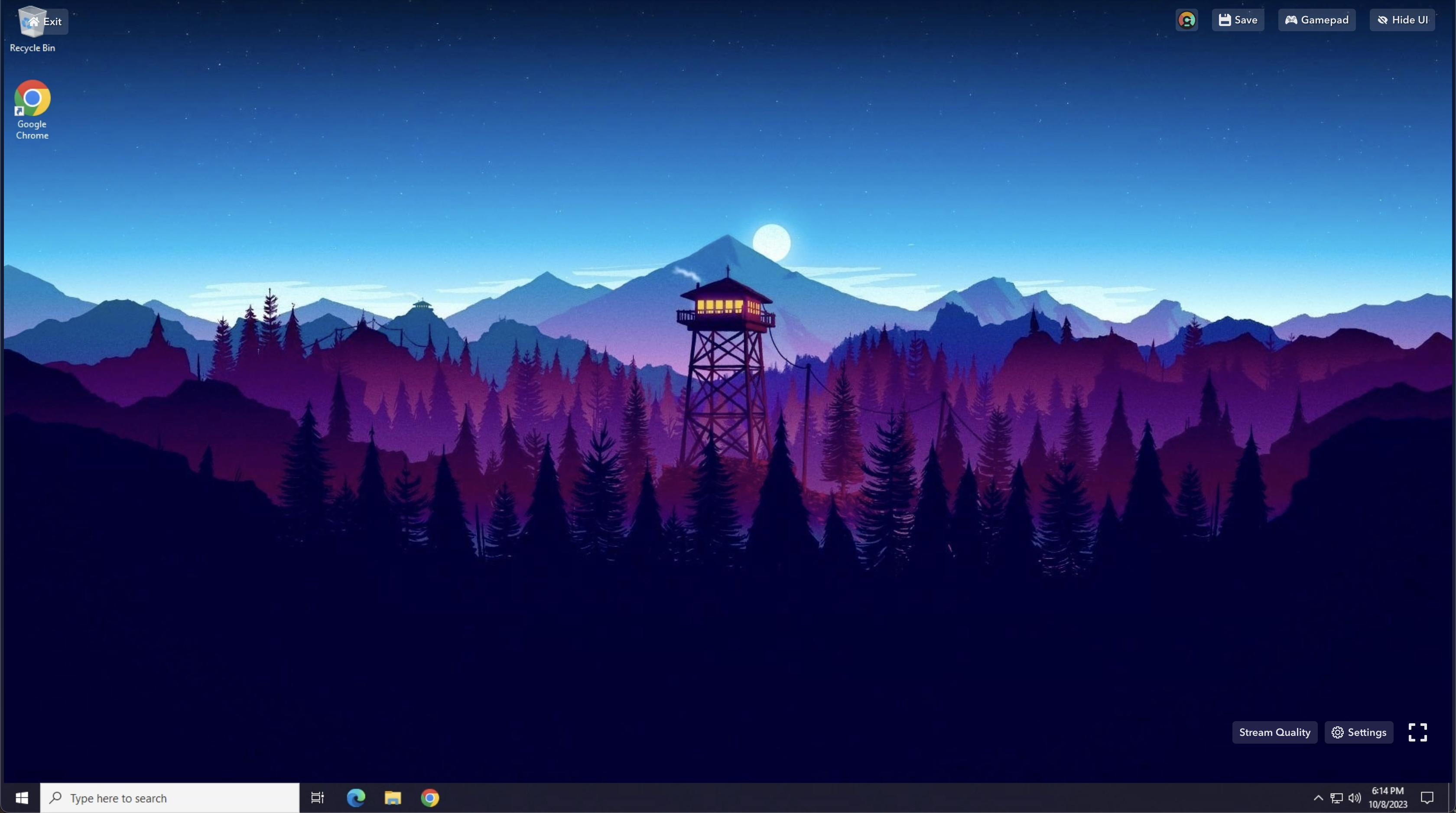
Task: Expand hidden system tray icons
Action: (x=1318, y=798)
